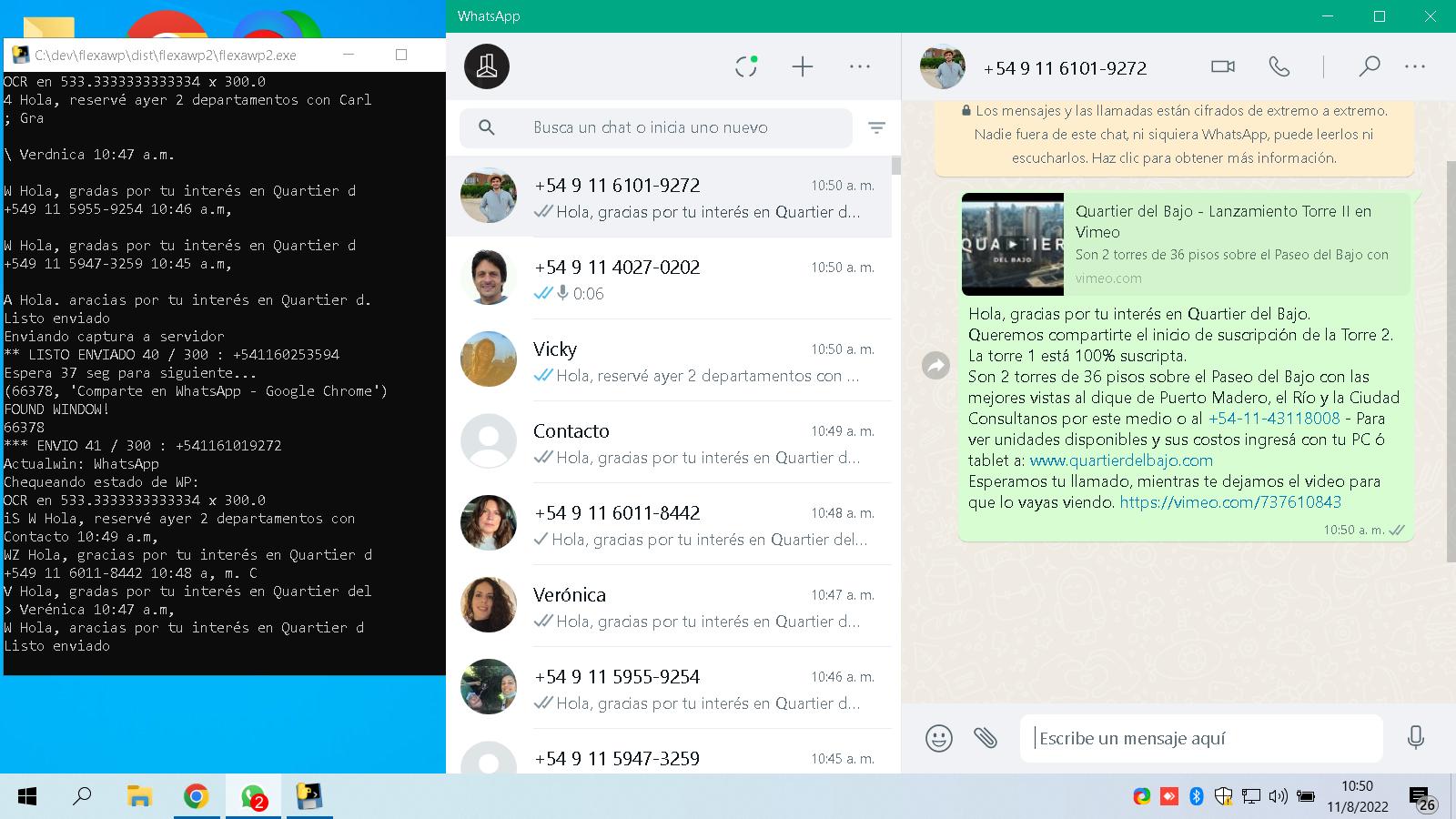Image resolution: width=1456 pixels, height=819 pixels.
Task: Select console line 'ENVIO 41 / 300'
Action: tap(143, 446)
